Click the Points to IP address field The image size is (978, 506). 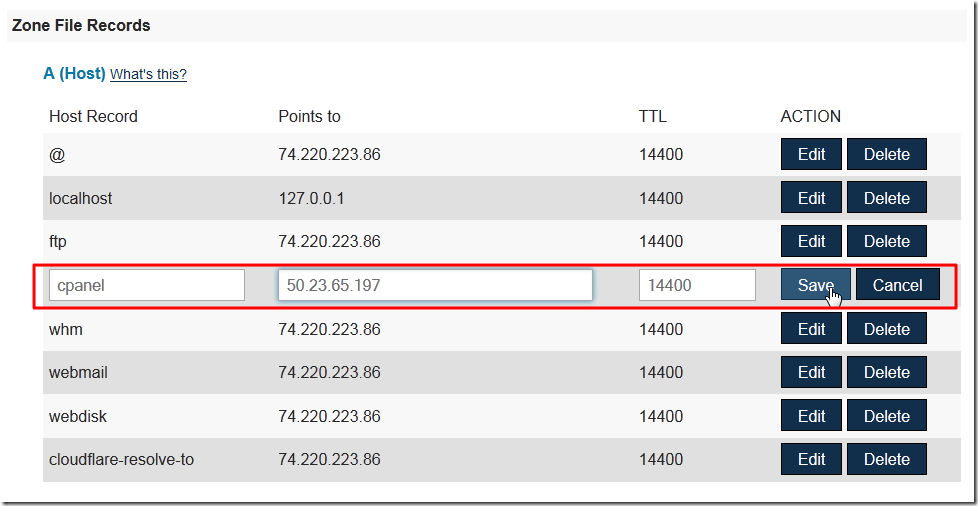coord(435,285)
